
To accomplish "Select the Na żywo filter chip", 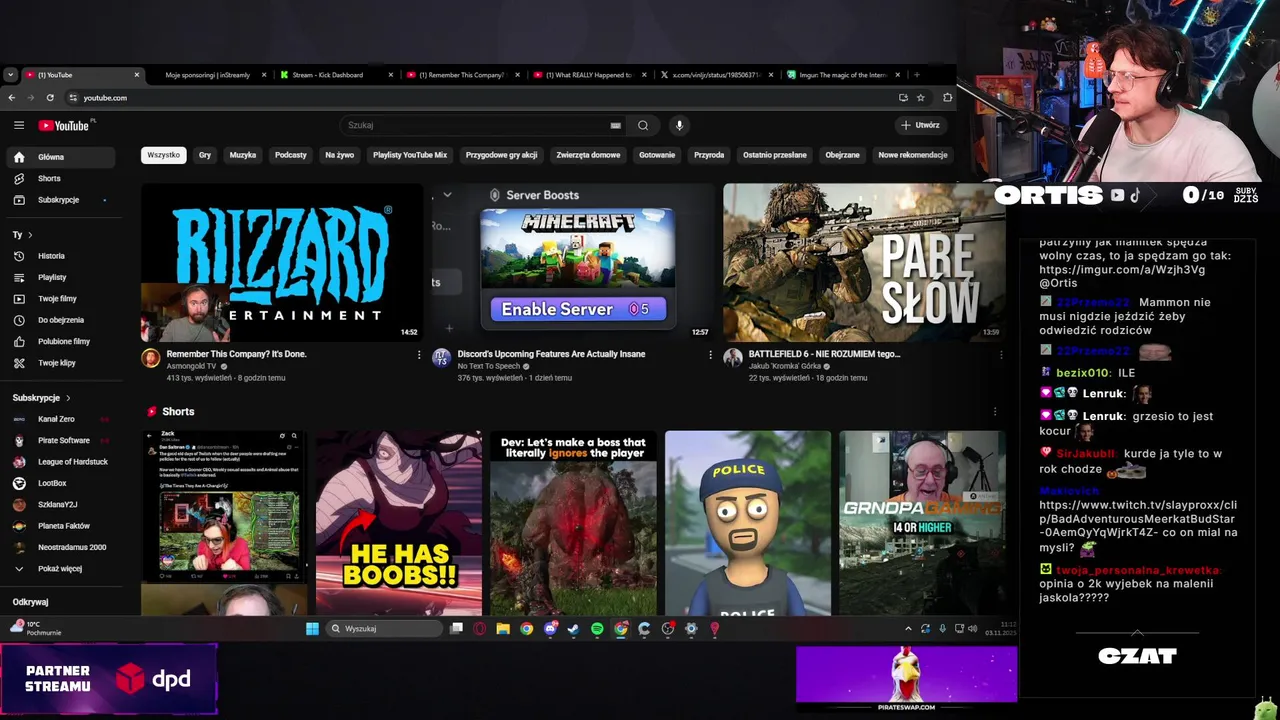I will click(x=340, y=155).
